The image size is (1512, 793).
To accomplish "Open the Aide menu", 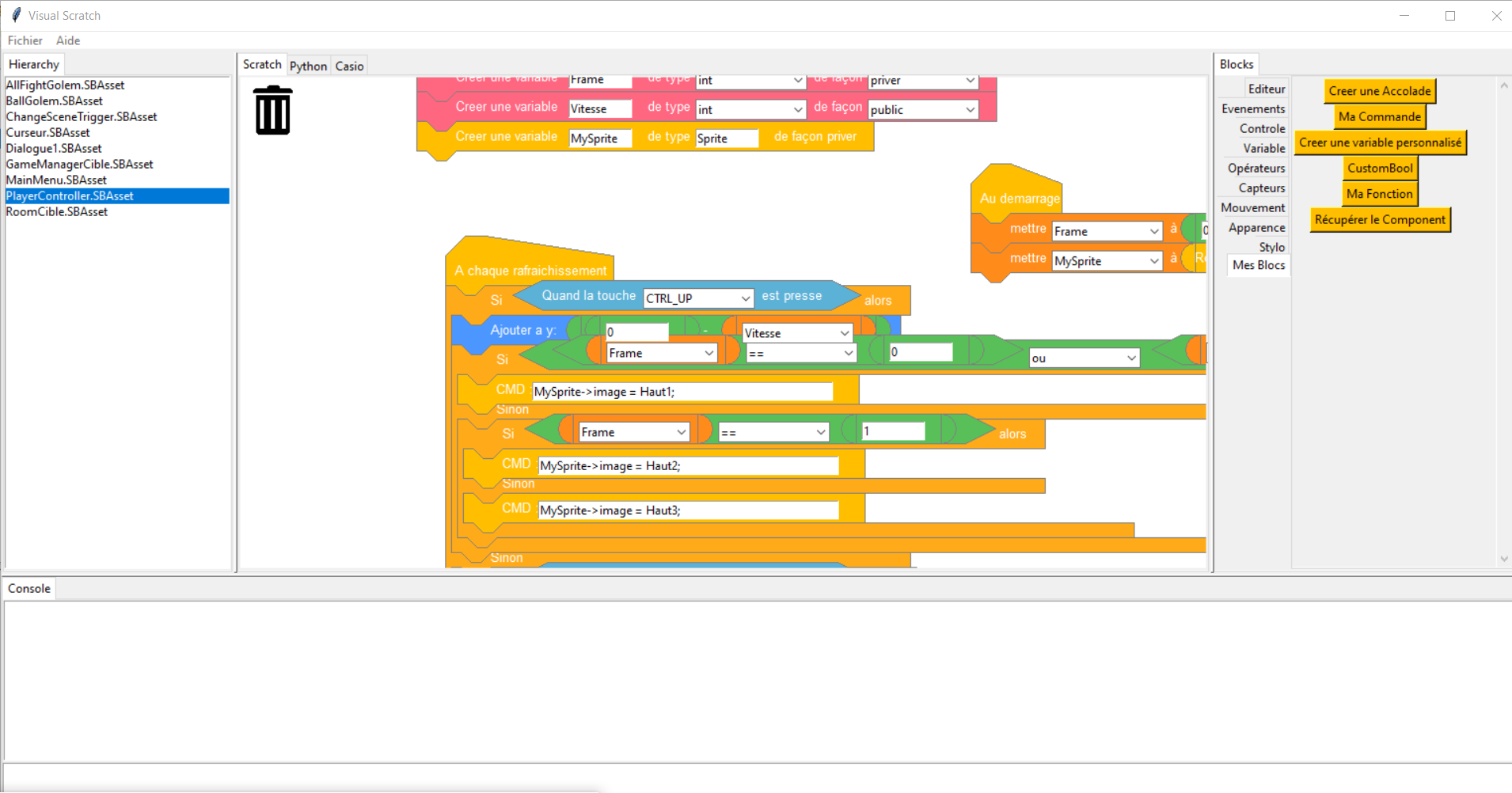I will pyautogui.click(x=68, y=40).
